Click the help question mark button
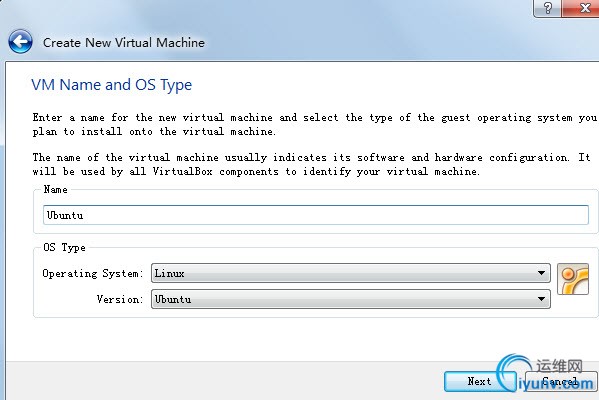The width and height of the screenshot is (599, 400). (x=547, y=8)
